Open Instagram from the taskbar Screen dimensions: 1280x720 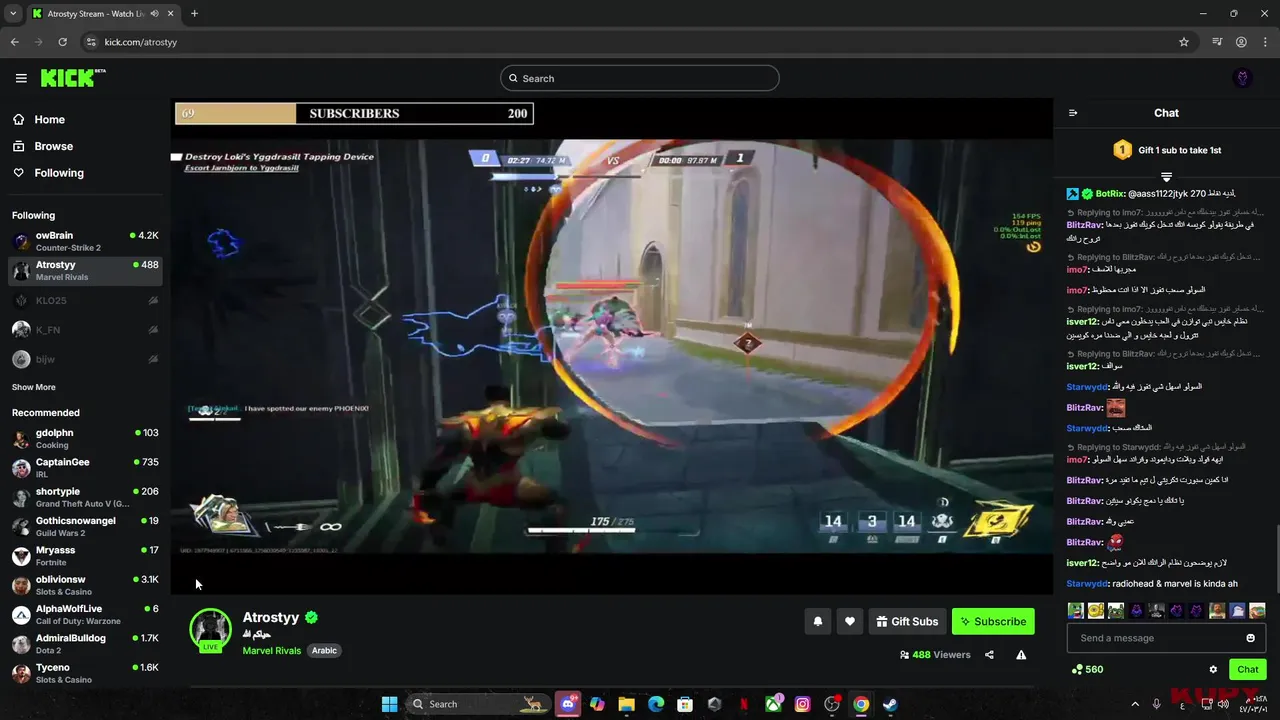[x=802, y=704]
